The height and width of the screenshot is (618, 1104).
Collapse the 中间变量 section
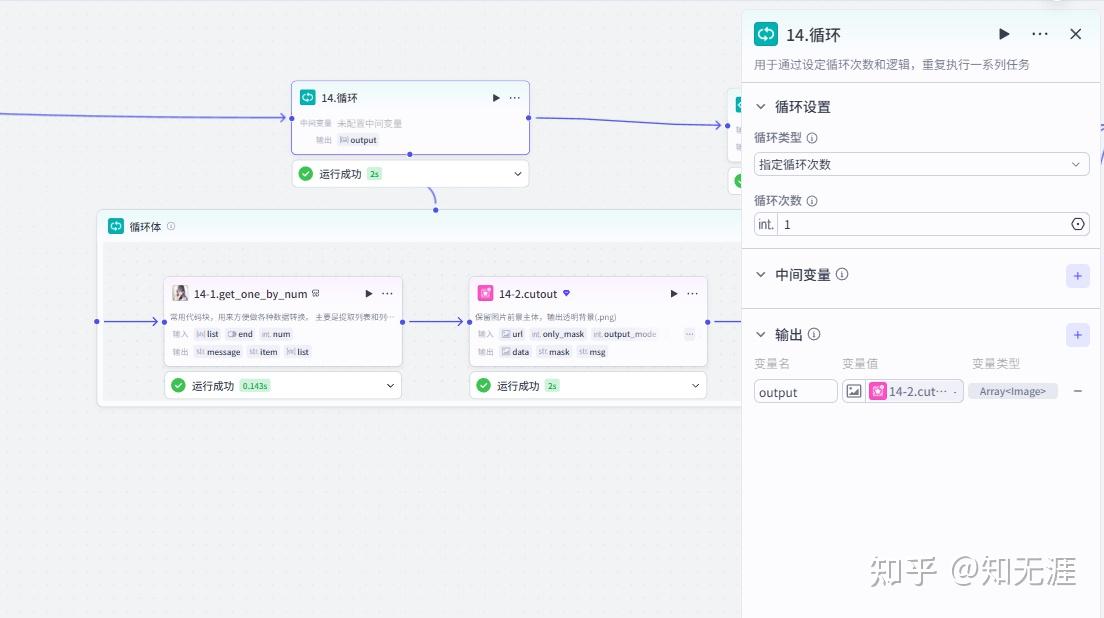tap(760, 275)
